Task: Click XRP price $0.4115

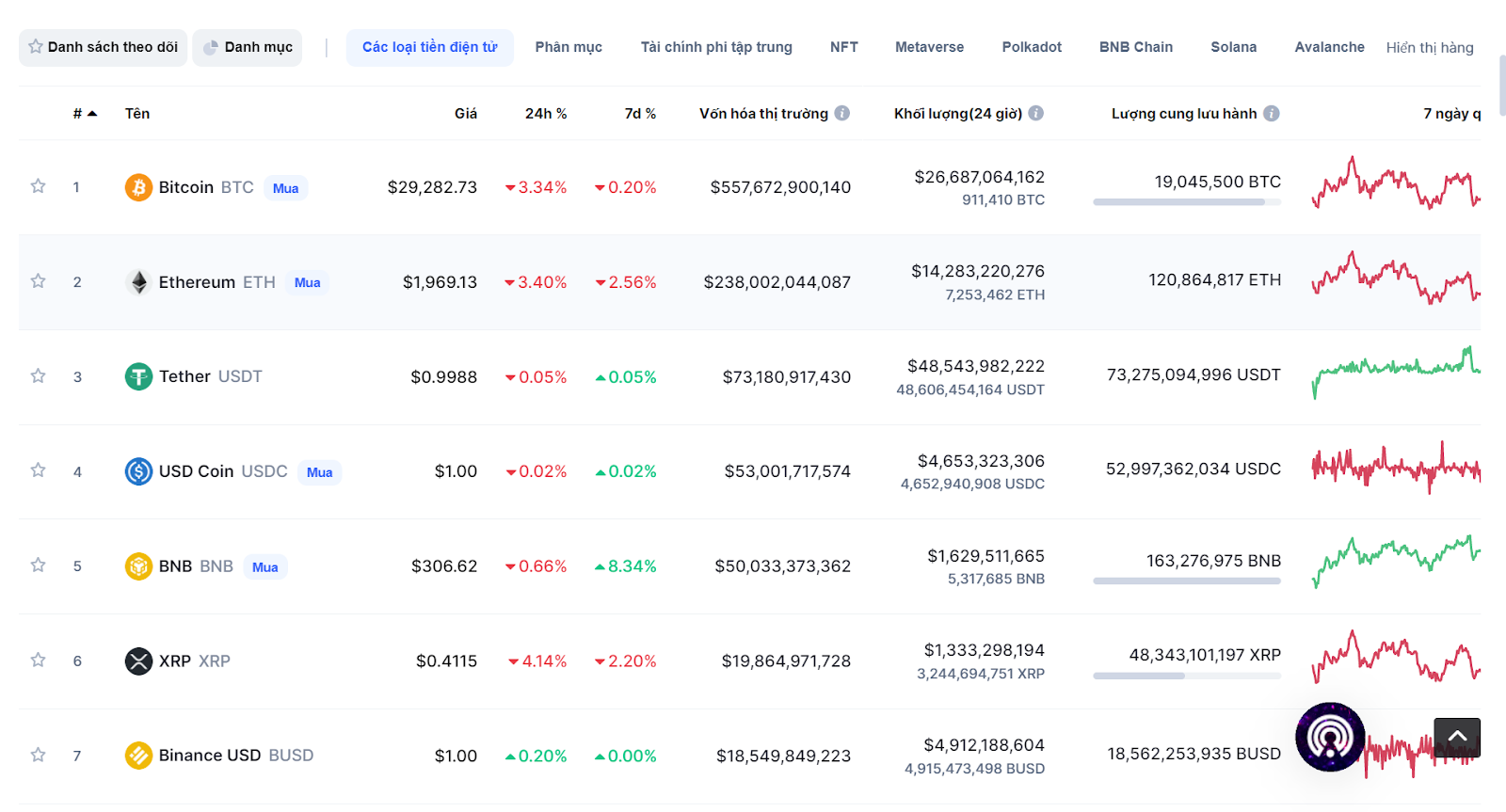Action: click(x=446, y=661)
